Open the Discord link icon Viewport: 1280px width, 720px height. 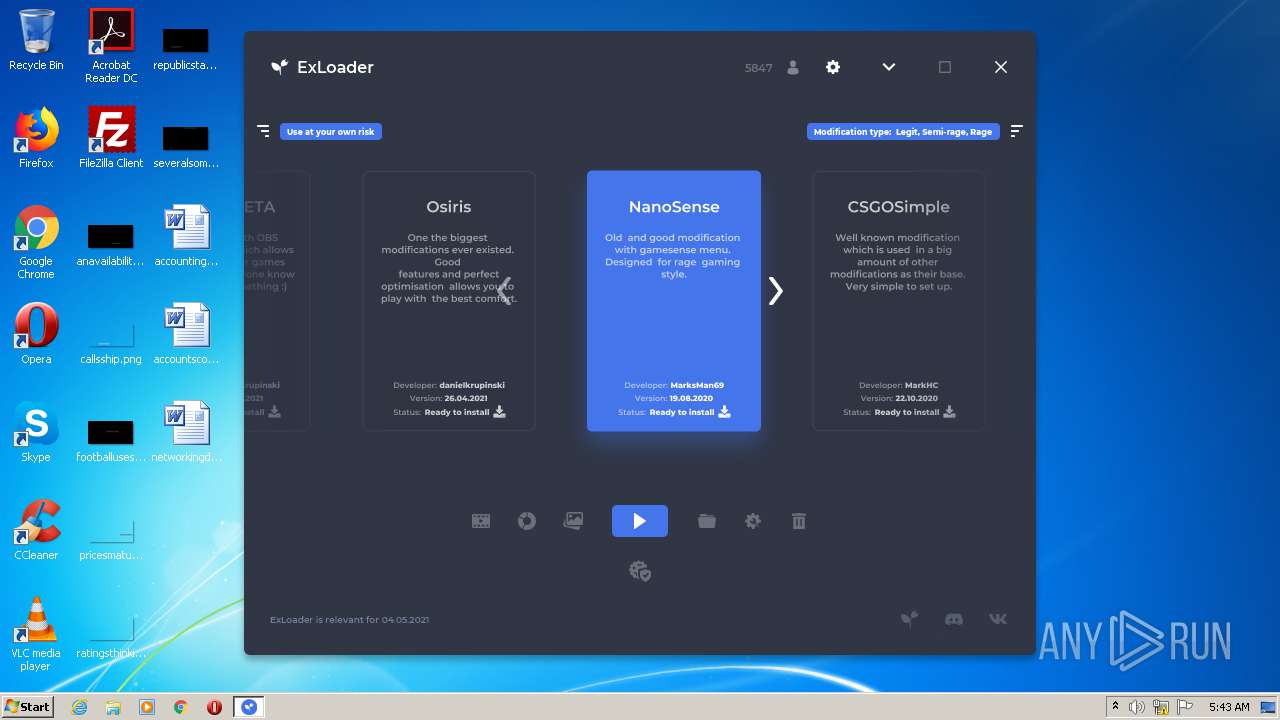point(954,619)
